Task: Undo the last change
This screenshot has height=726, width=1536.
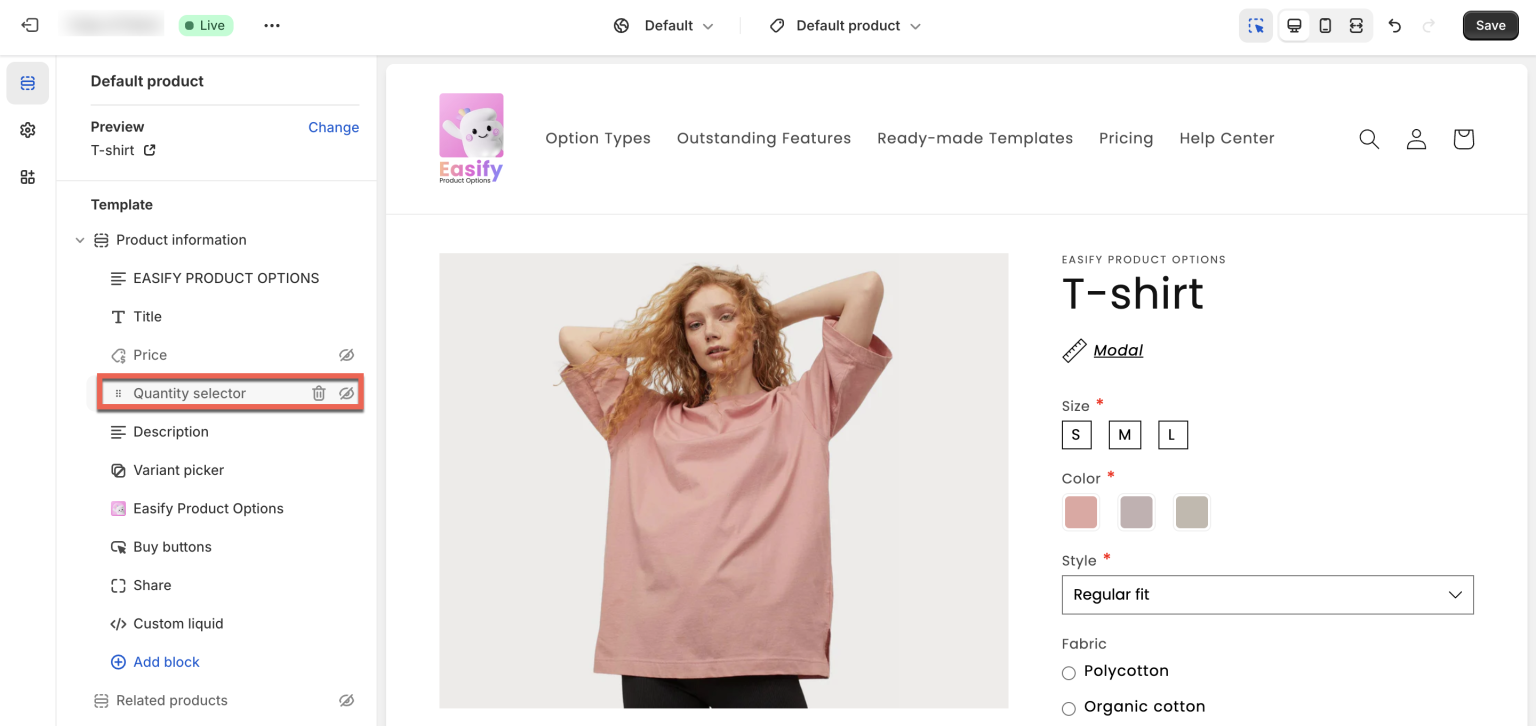Action: 1395,25
